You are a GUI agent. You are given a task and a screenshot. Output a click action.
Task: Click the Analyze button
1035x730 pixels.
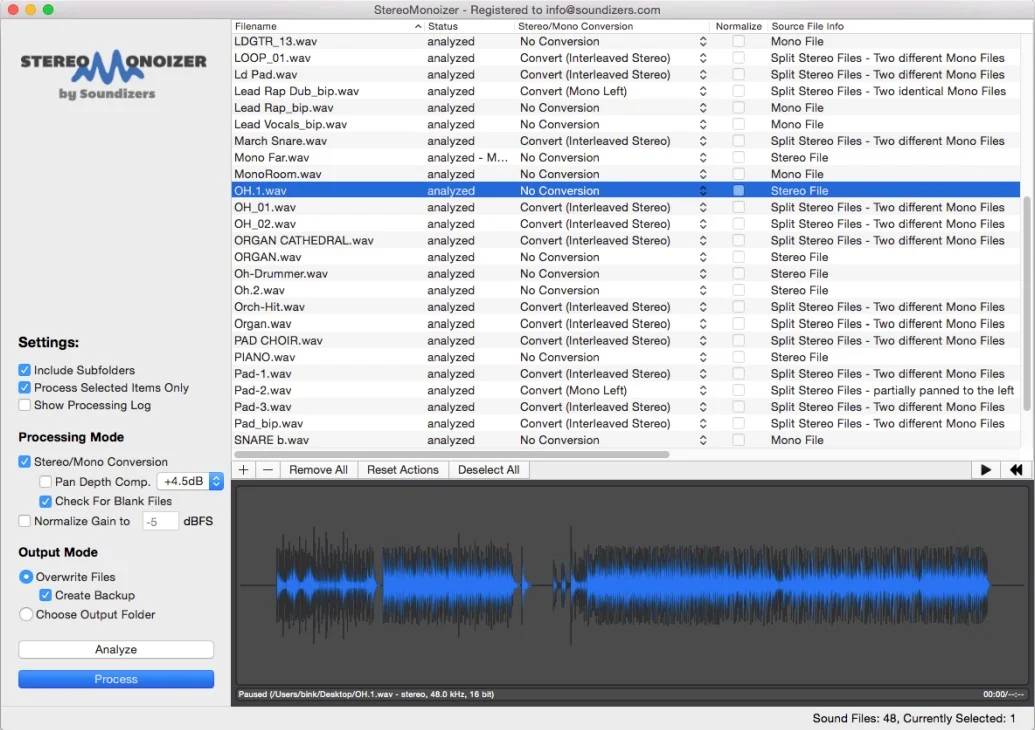click(116, 649)
